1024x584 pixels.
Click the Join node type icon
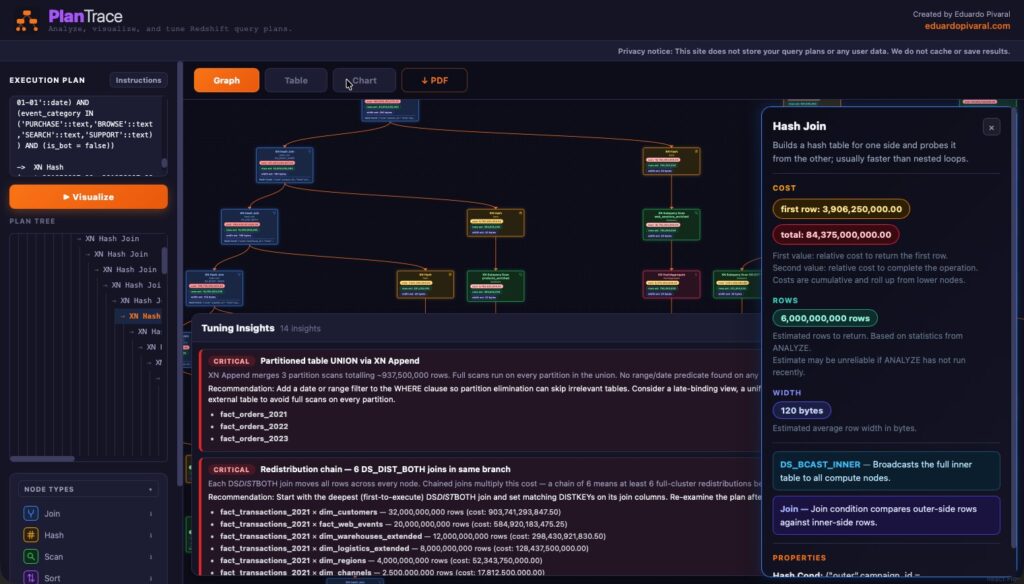point(31,513)
